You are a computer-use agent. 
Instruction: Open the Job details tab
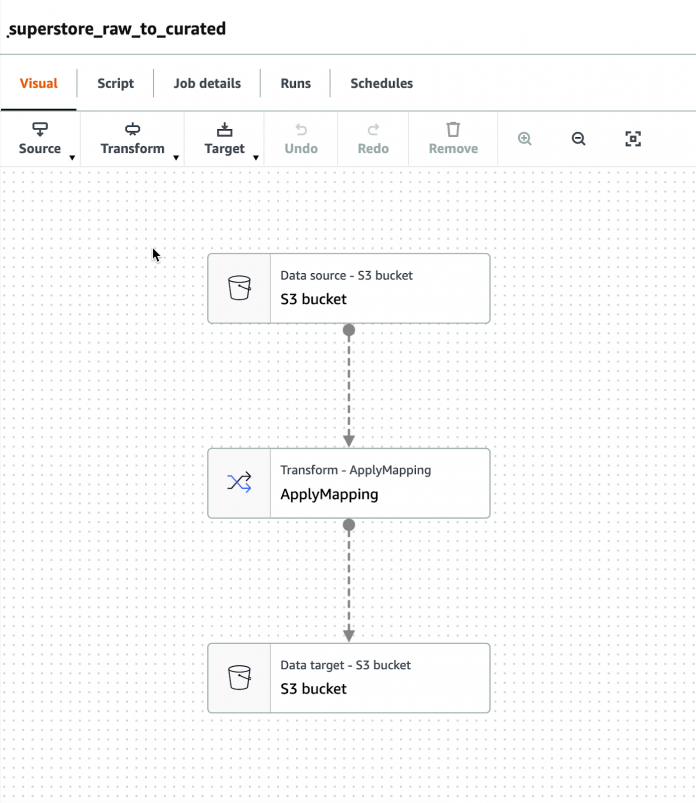(207, 83)
